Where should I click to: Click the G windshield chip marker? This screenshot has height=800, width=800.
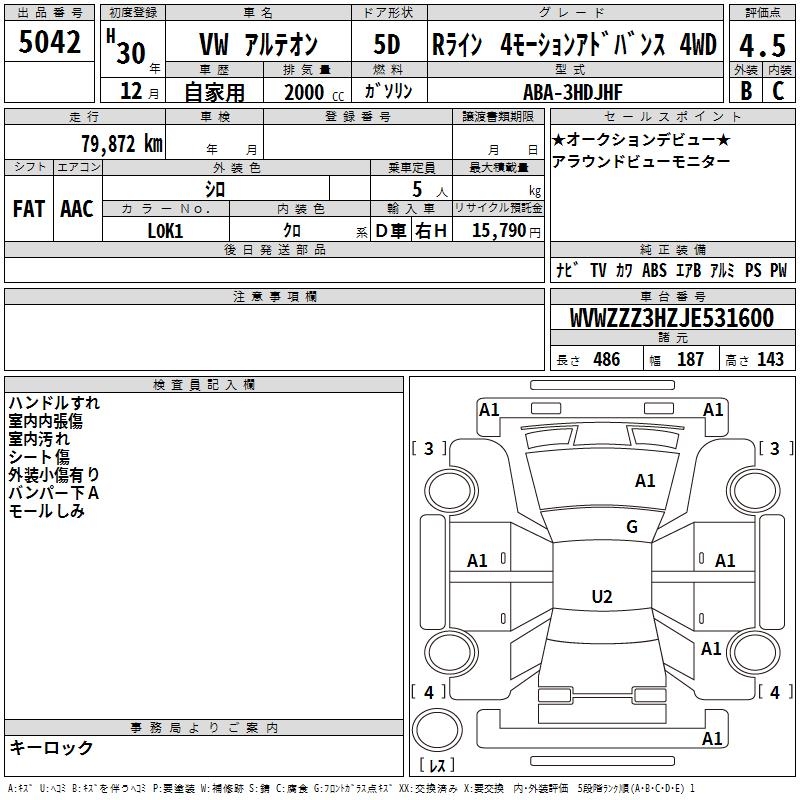631,527
